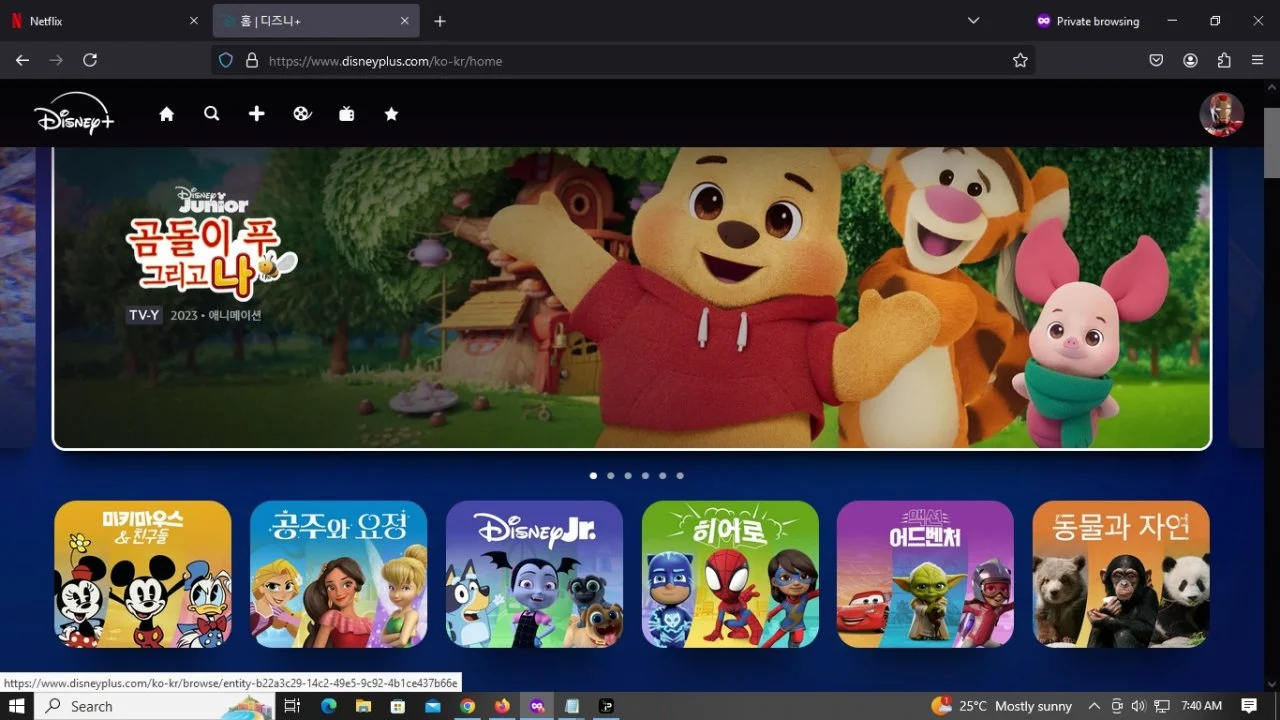Open the Firefox account icon

[1190, 60]
